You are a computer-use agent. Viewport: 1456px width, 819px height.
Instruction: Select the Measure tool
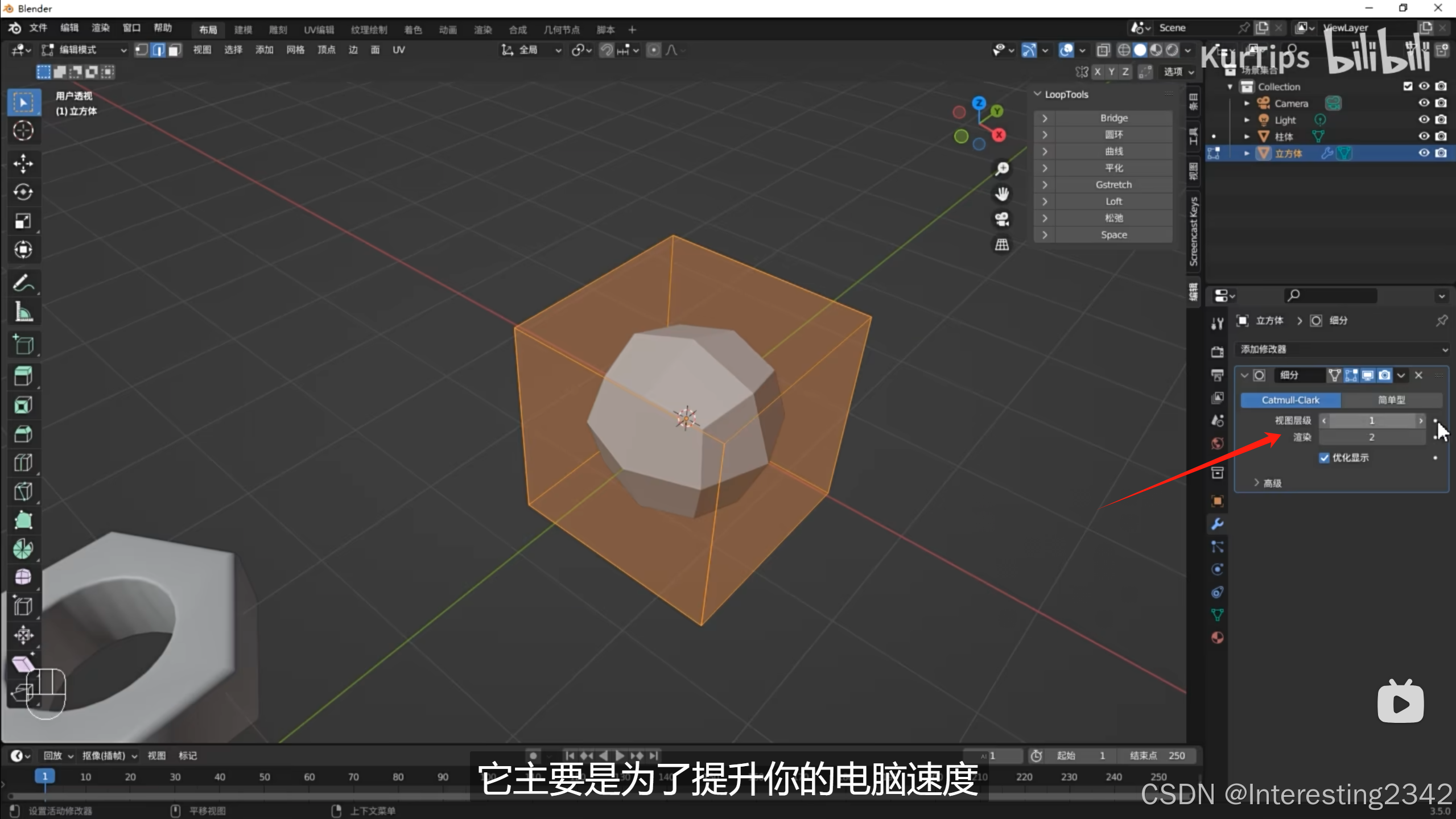(23, 312)
